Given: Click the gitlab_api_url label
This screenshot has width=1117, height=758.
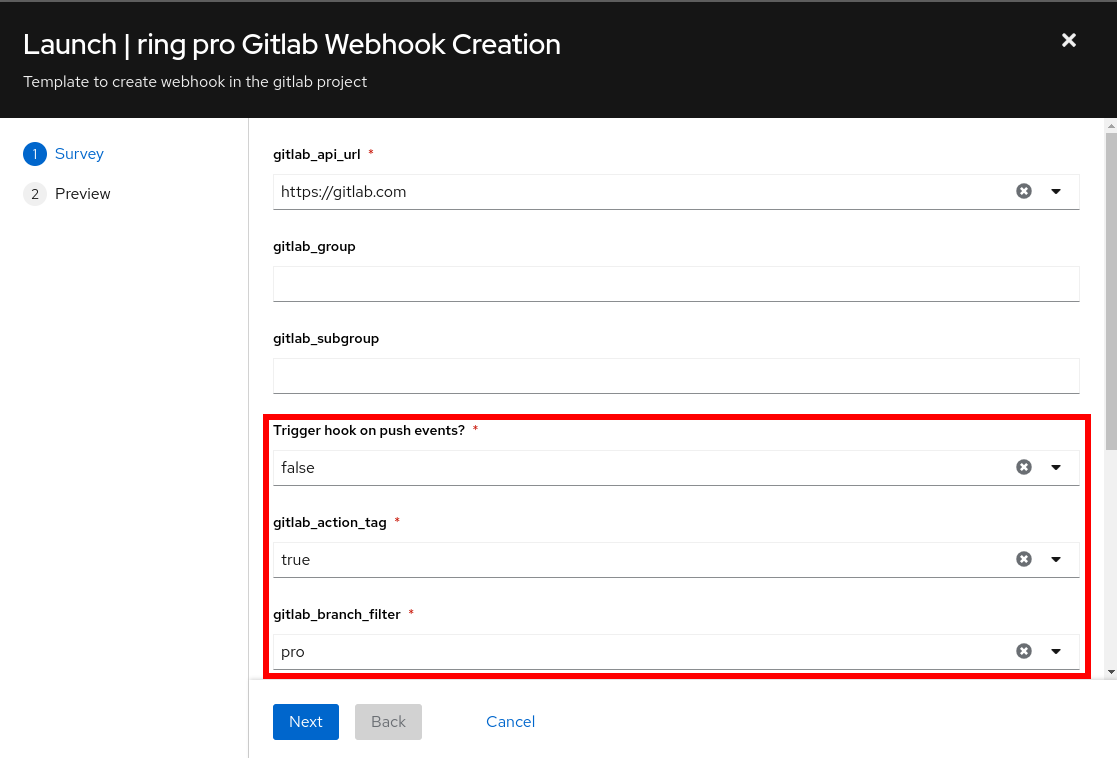Looking at the screenshot, I should click(317, 155).
